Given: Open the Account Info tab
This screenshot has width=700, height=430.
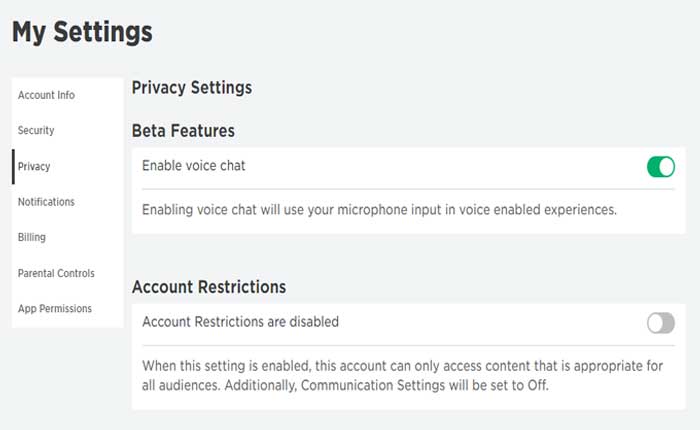Looking at the screenshot, I should (46, 95).
